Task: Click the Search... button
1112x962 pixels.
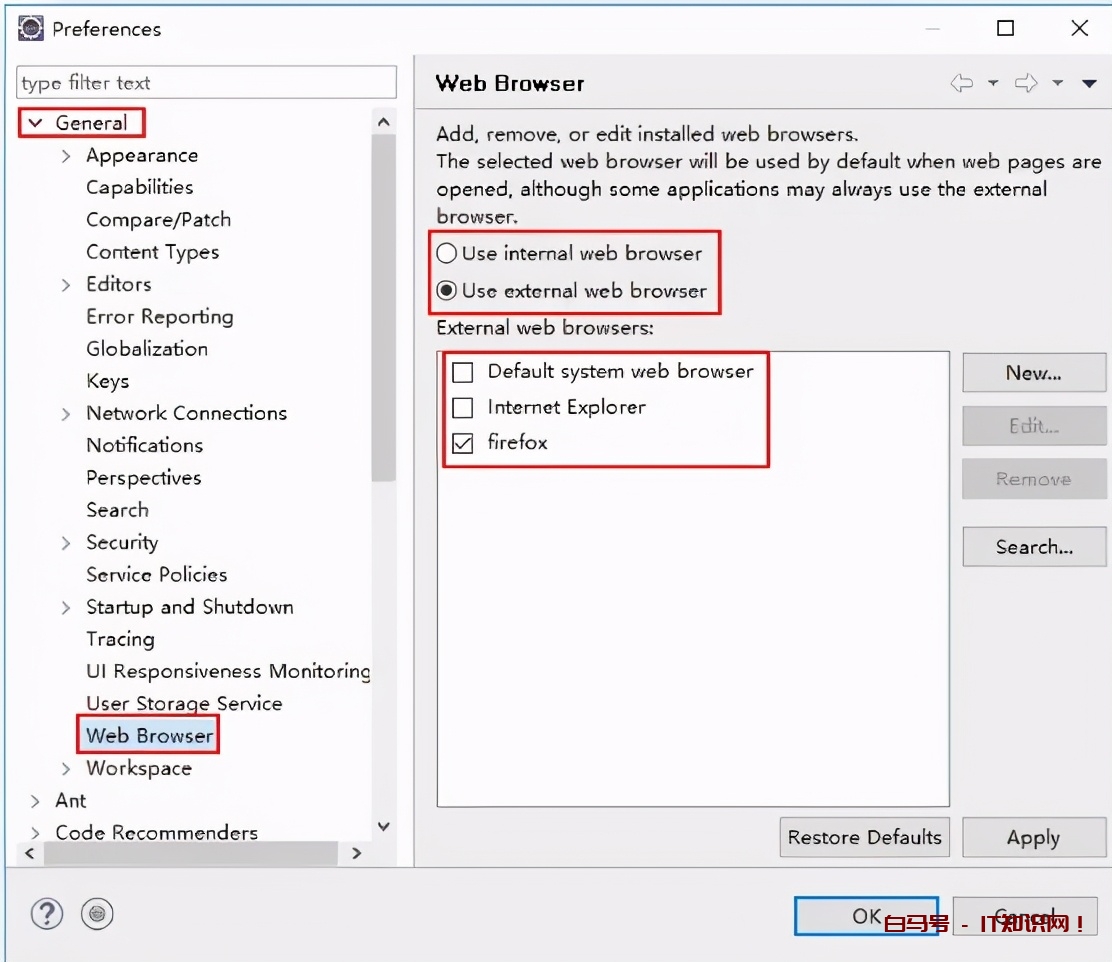Action: (1033, 546)
